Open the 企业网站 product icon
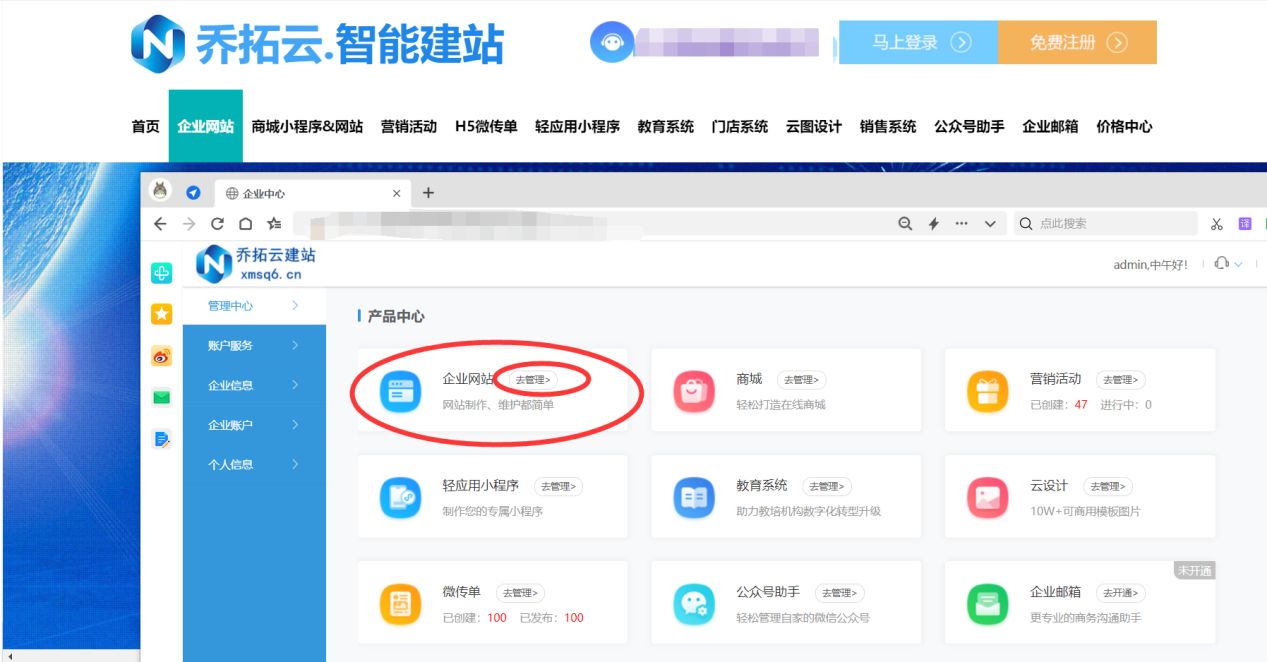The height and width of the screenshot is (662, 1267). (x=401, y=391)
